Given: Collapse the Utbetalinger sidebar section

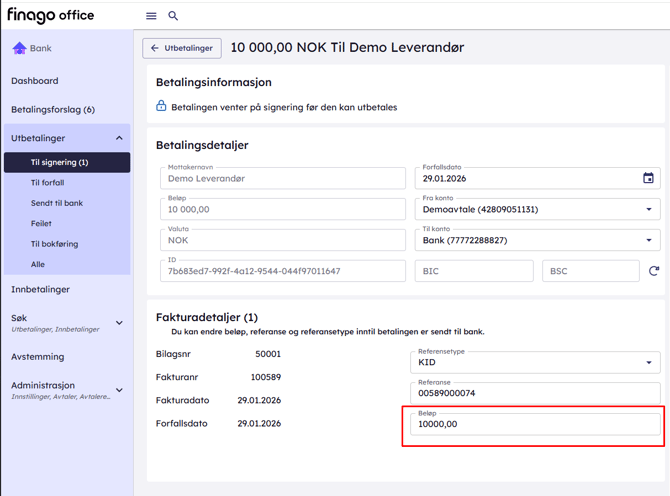Looking at the screenshot, I should tap(119, 138).
